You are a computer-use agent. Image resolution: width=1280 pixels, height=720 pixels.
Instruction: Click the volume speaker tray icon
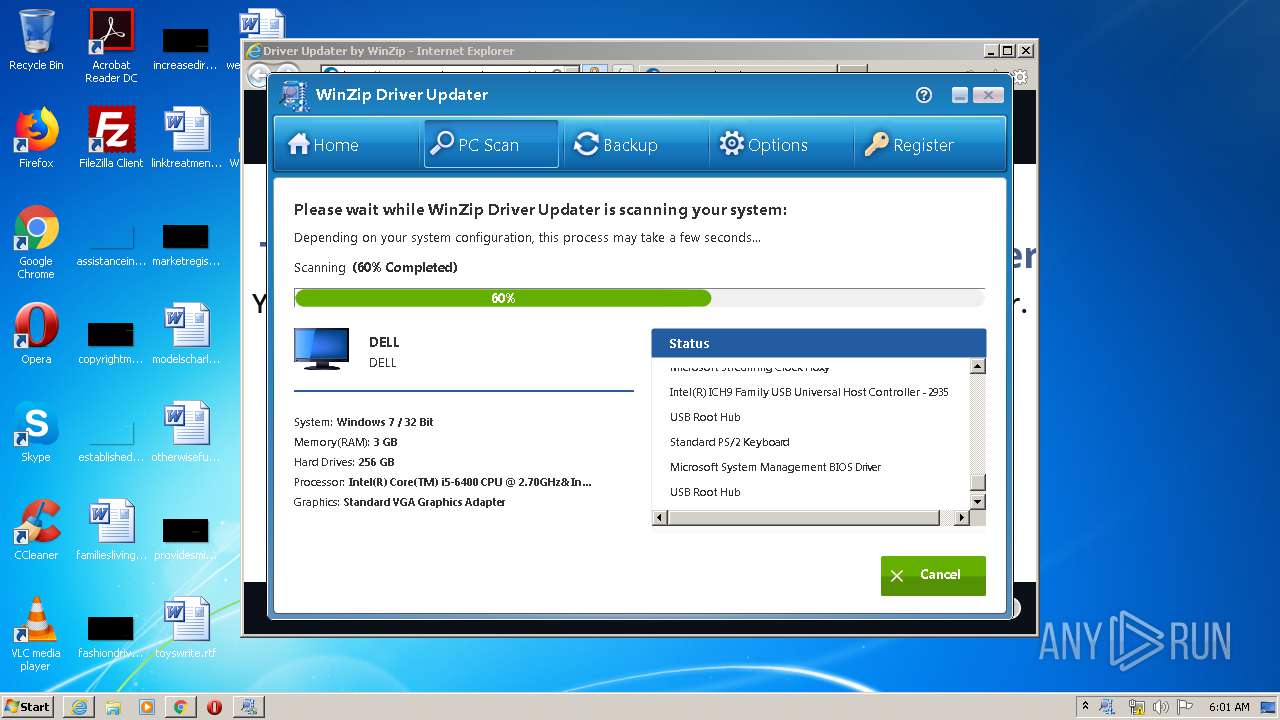pos(1161,707)
